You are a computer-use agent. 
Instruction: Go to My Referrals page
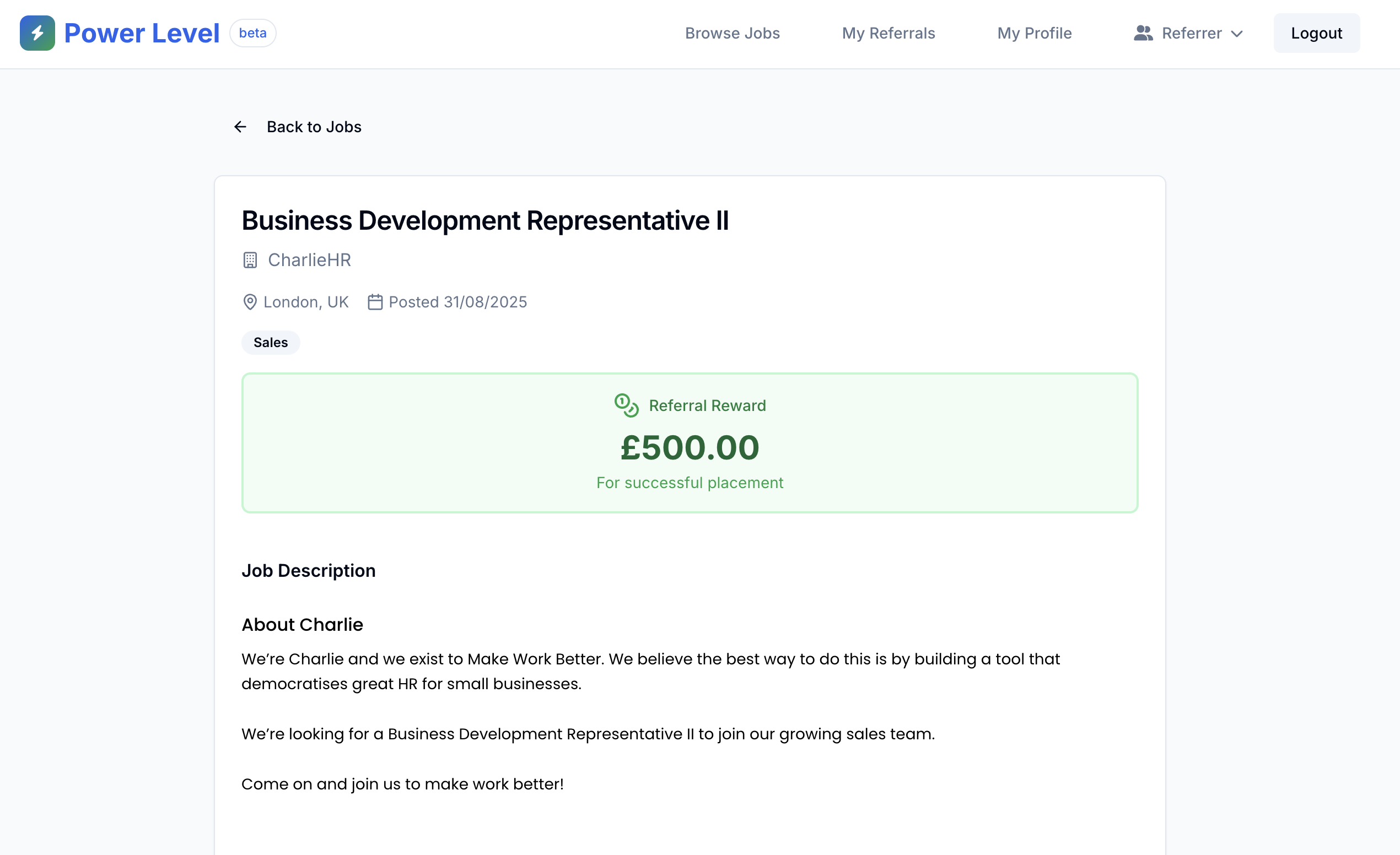click(x=888, y=33)
